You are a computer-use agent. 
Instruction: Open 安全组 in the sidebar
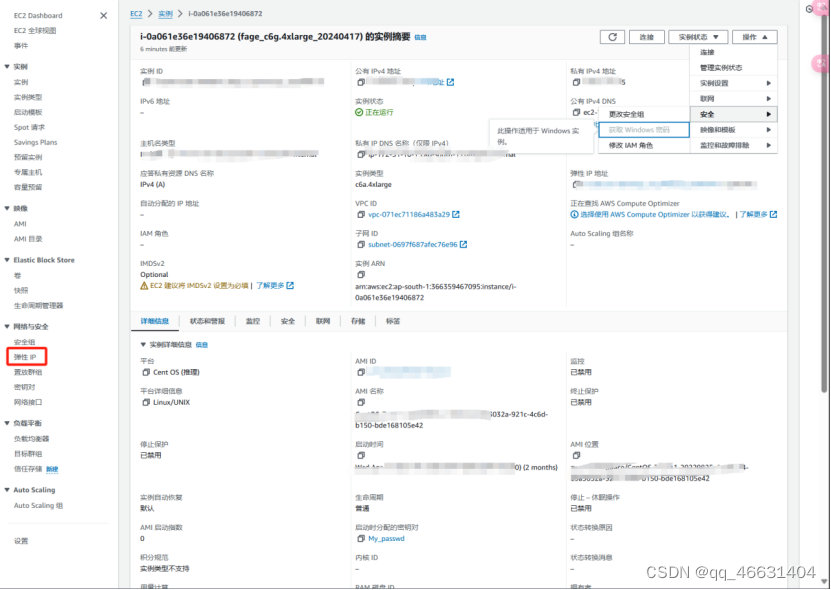pyautogui.click(x=24, y=342)
